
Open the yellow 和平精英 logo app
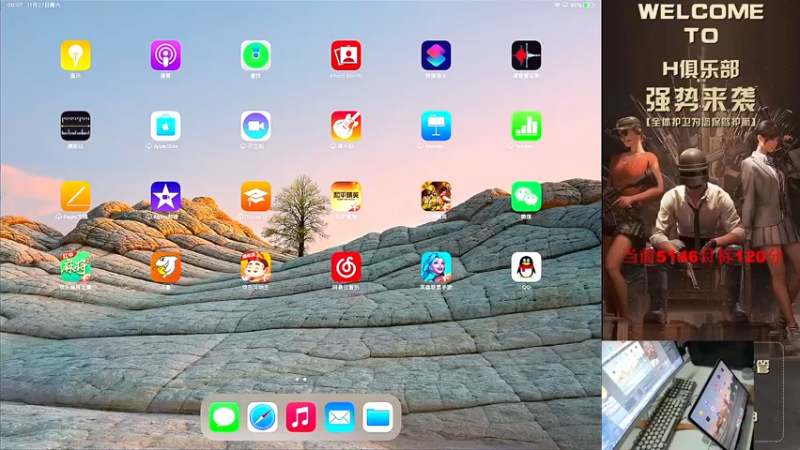click(x=346, y=196)
